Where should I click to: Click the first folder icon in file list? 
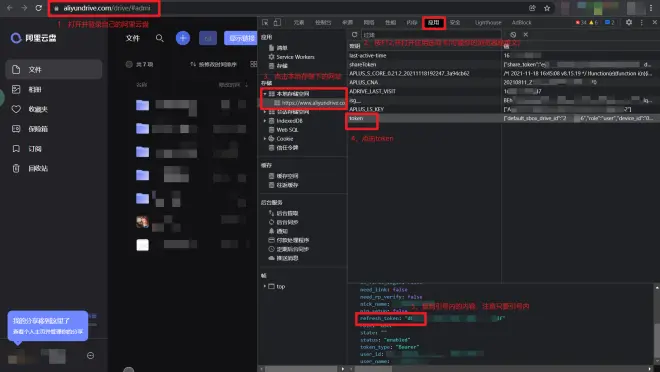[x=142, y=105]
